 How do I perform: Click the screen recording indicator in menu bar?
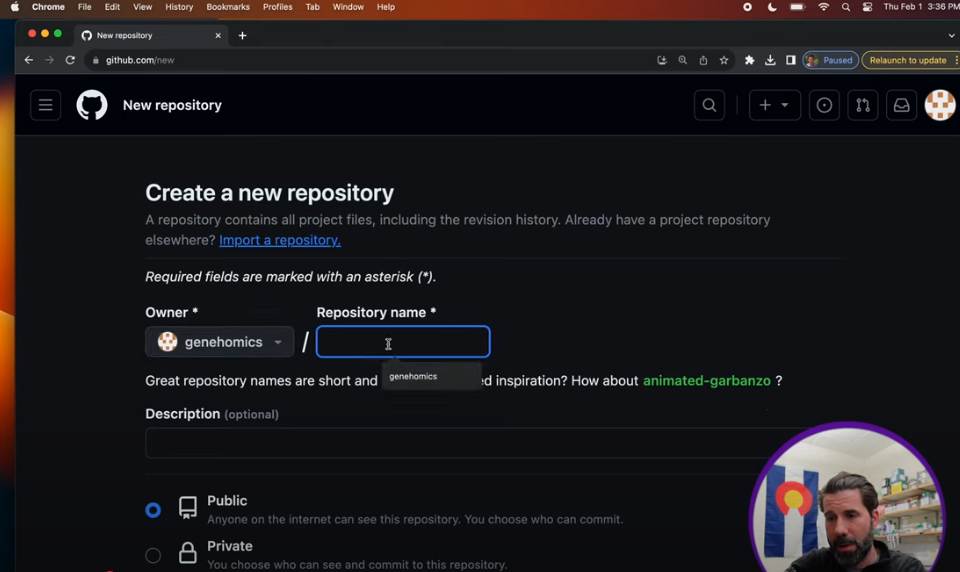click(x=748, y=7)
